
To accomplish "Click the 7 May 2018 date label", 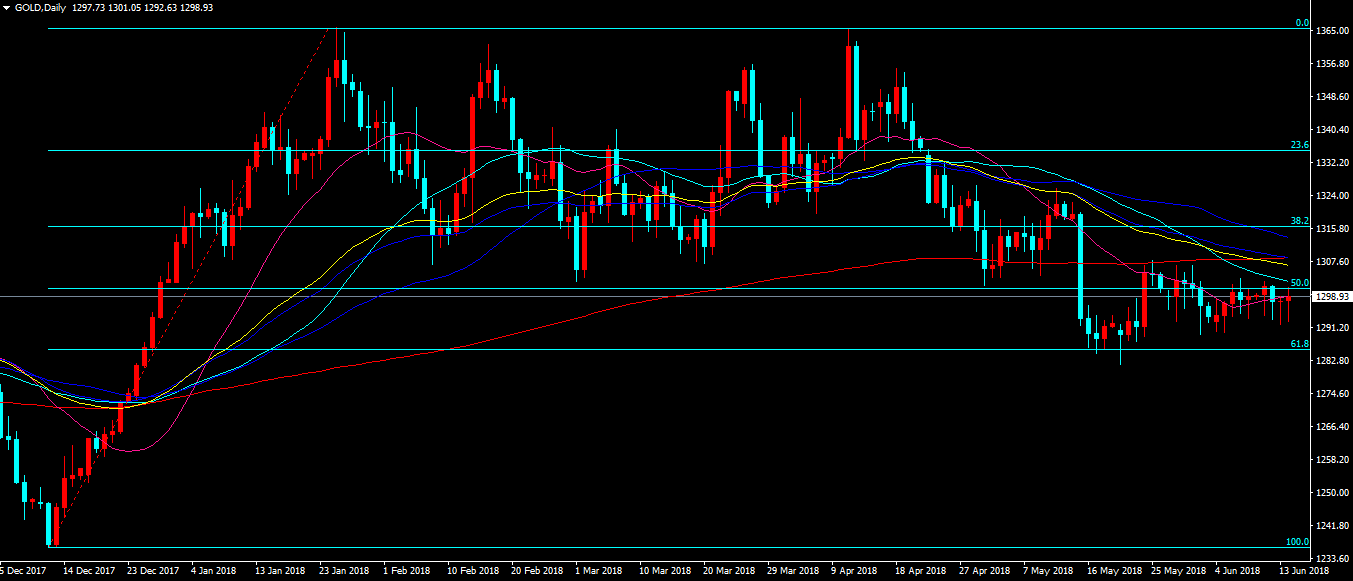I will coord(1047,571).
